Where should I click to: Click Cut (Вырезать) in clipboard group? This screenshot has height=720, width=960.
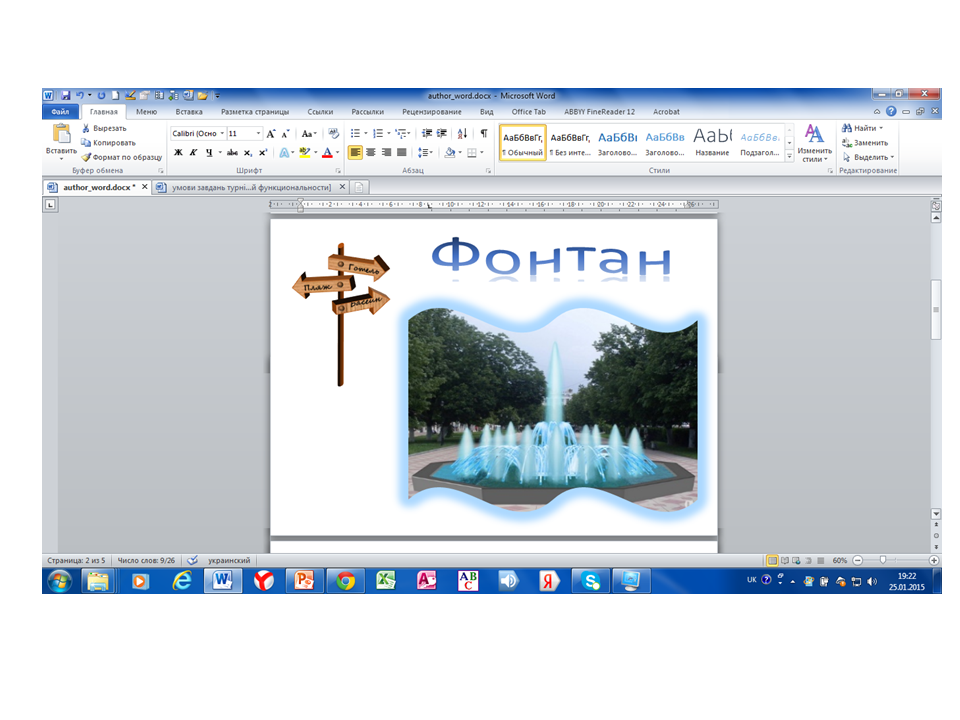[x=104, y=129]
